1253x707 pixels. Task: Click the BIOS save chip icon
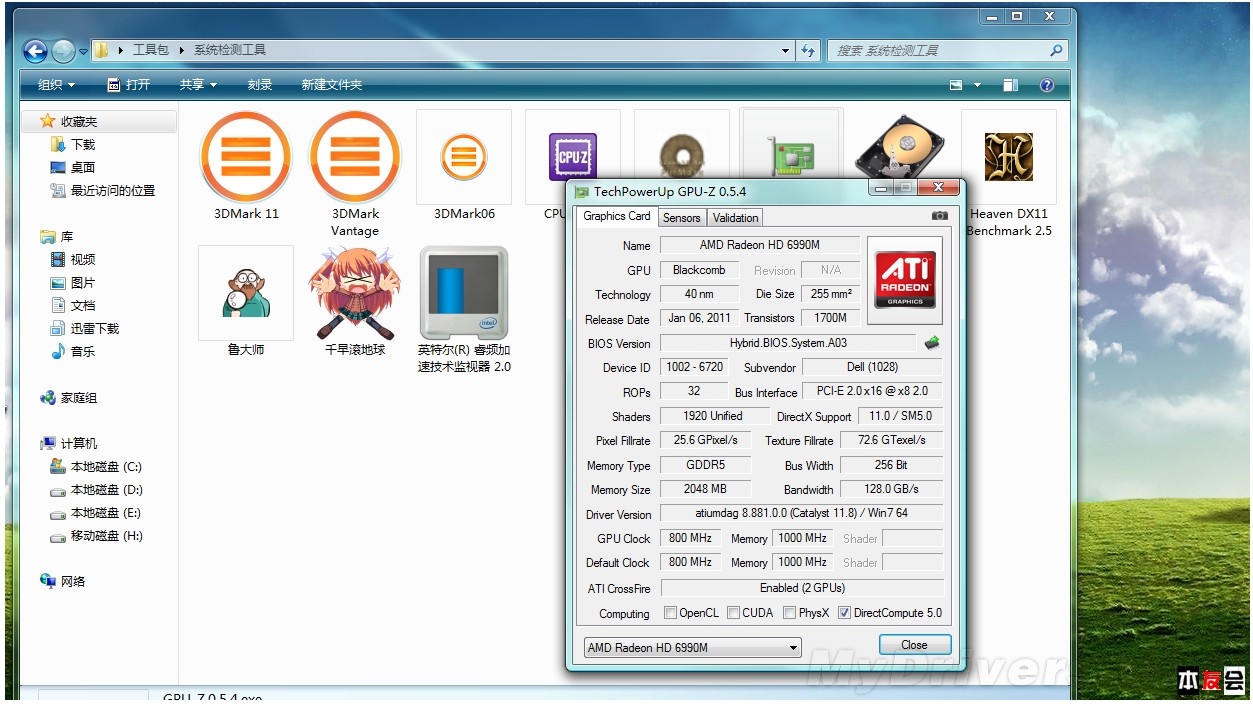pos(932,343)
